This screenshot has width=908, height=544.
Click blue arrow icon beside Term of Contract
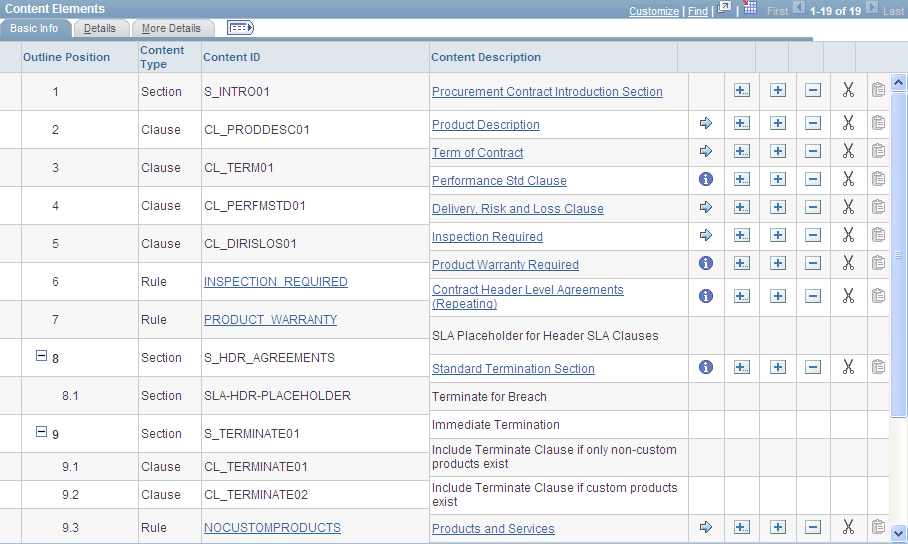click(705, 151)
